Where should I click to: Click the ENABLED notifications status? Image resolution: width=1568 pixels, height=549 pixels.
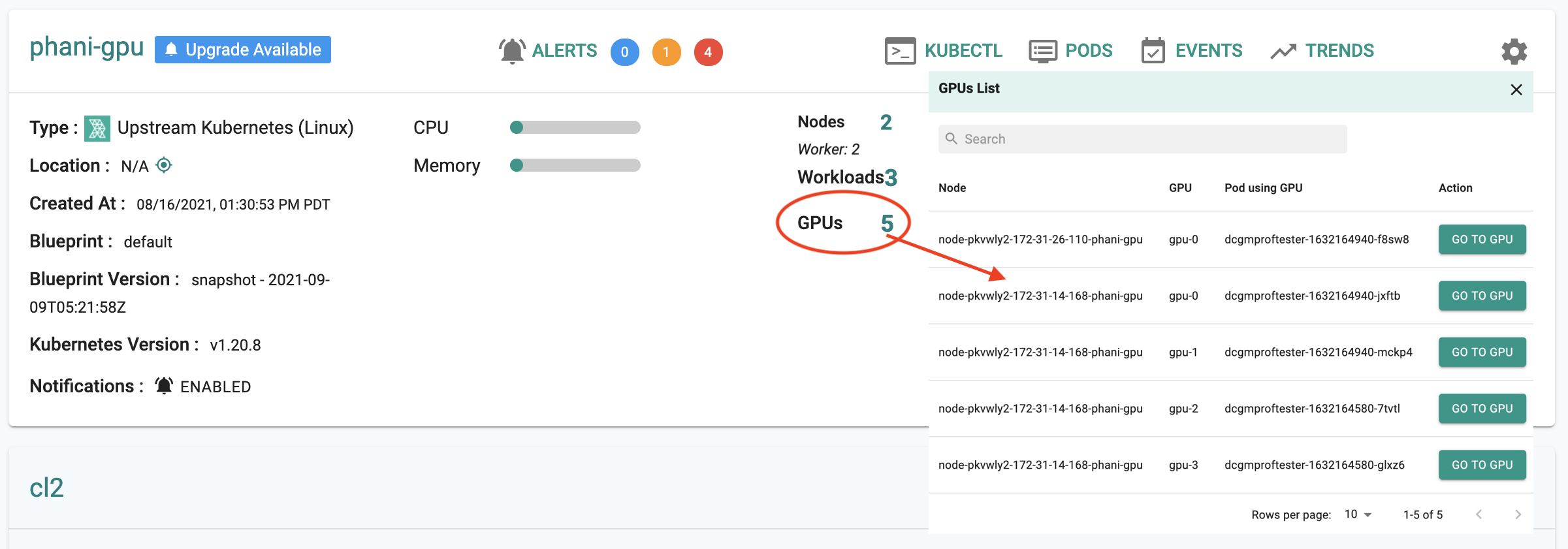[216, 387]
